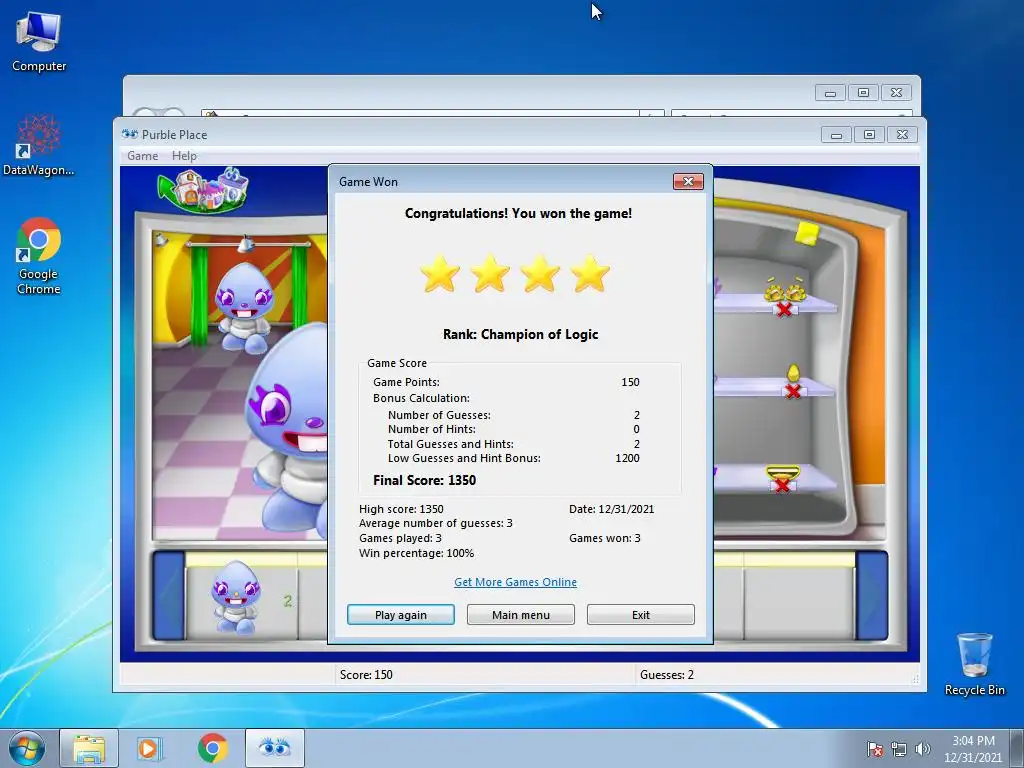Viewport: 1024px width, 768px height.
Task: Click the eyes feature on the top shelf
Action: tap(785, 291)
